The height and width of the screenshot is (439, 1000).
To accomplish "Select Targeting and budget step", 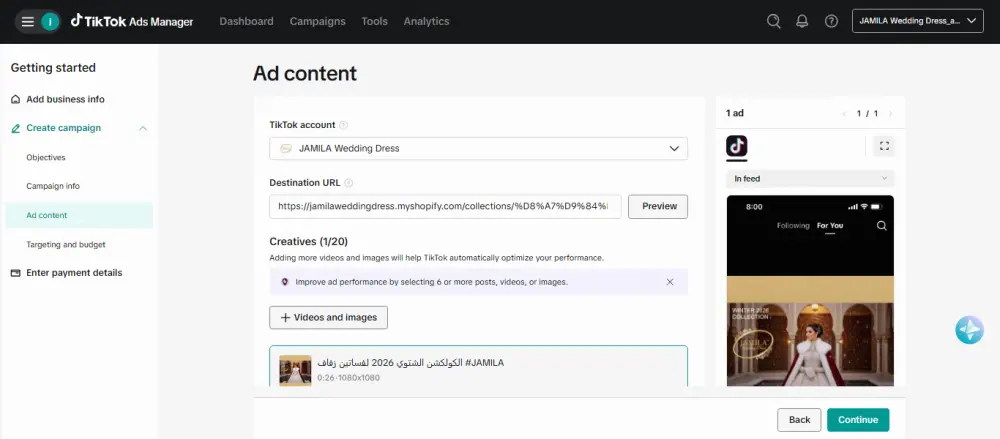I will [66, 244].
